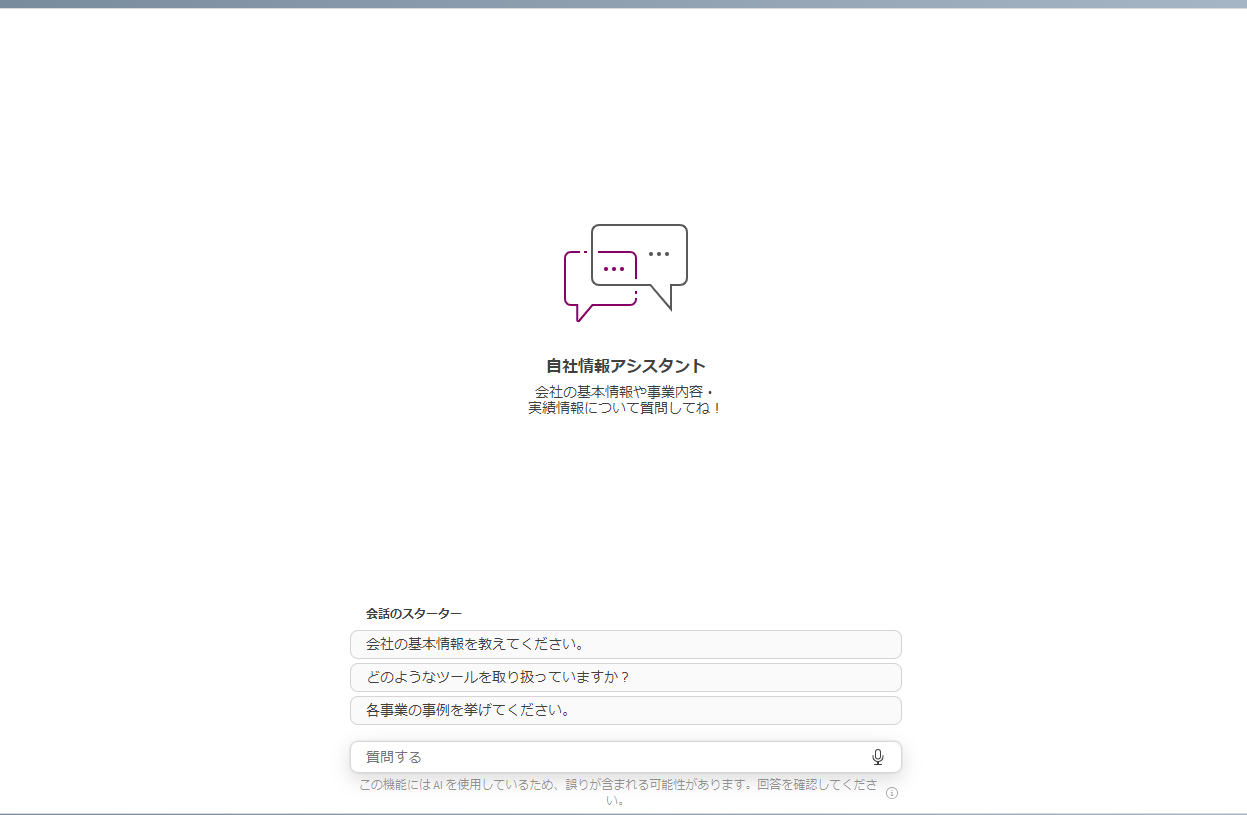Pick the starter "各事業の事例を挙げてください。"
The height and width of the screenshot is (815, 1247).
(625, 710)
